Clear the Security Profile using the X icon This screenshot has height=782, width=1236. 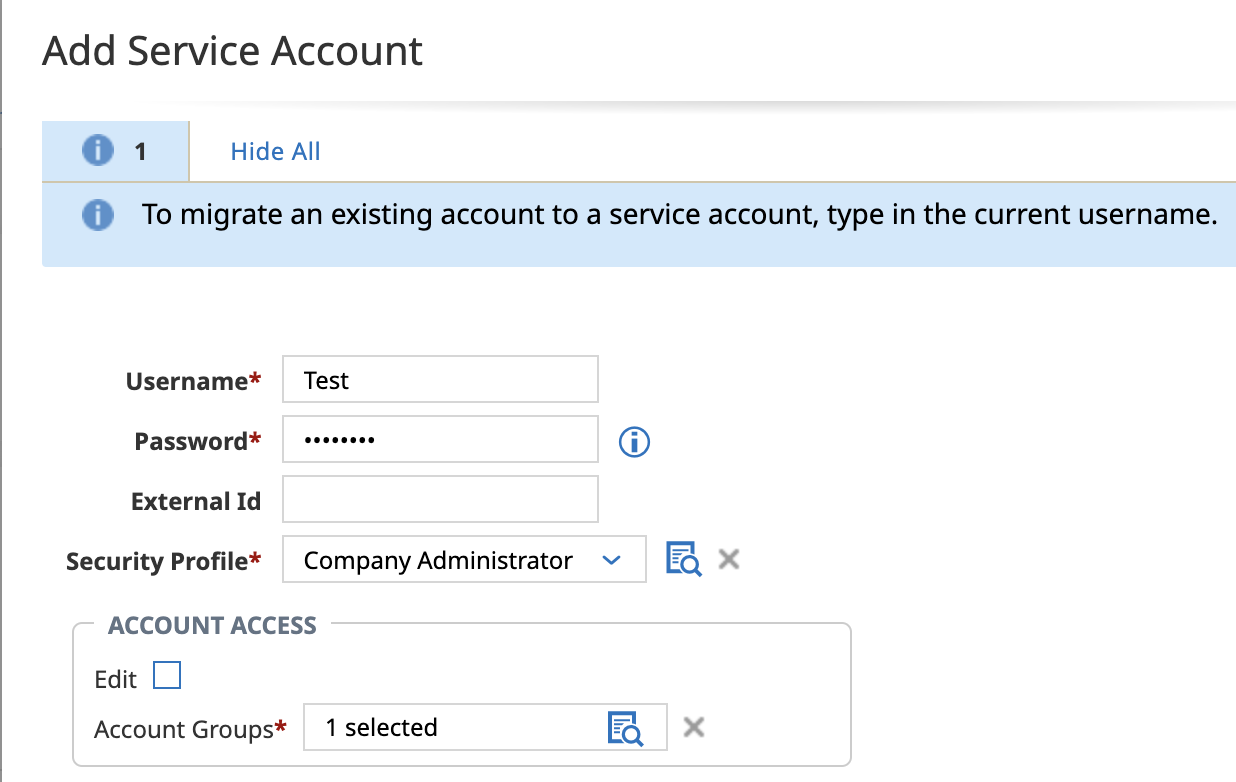click(728, 559)
